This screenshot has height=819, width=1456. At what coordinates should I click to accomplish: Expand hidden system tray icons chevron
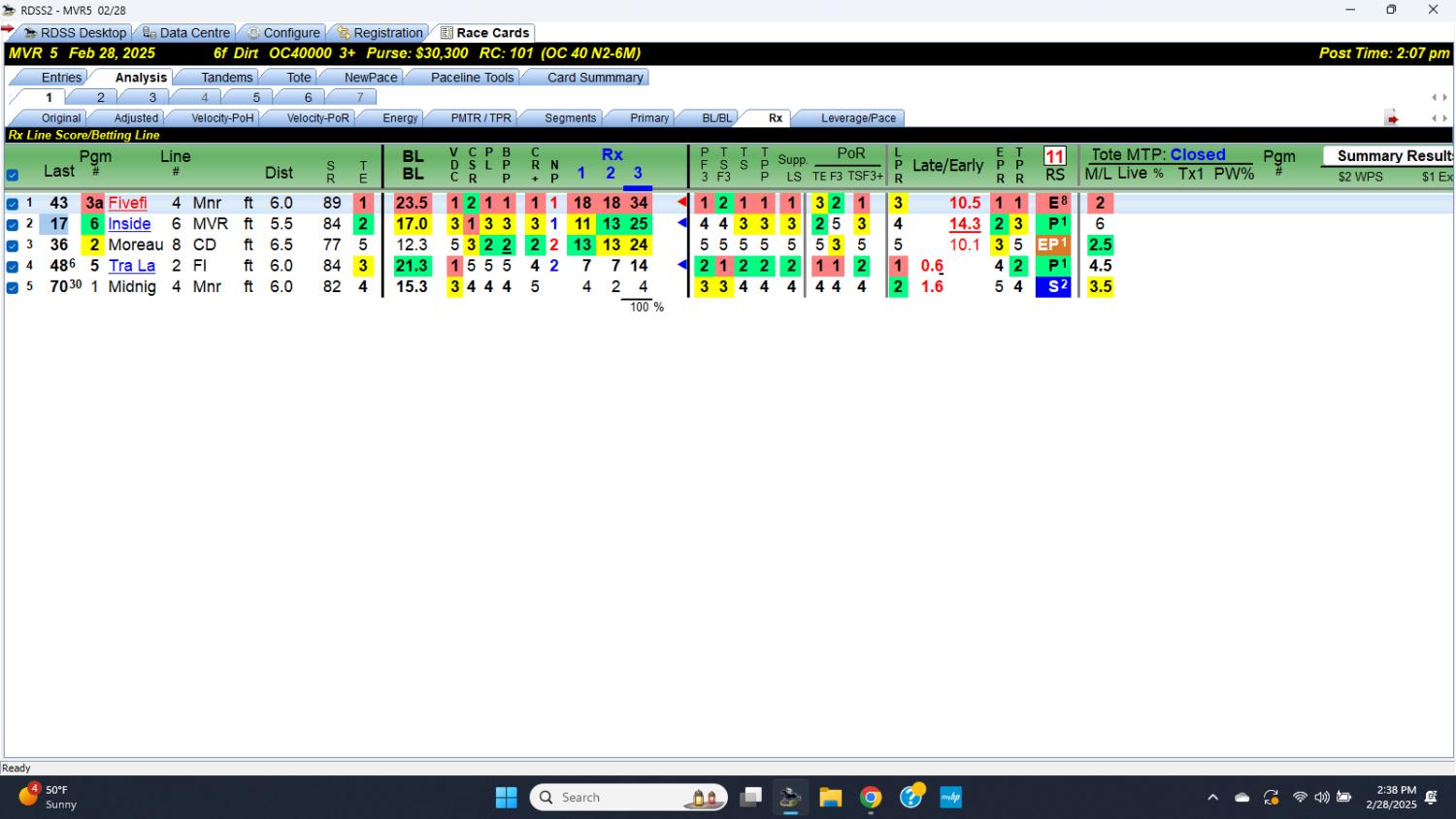coord(1212,798)
